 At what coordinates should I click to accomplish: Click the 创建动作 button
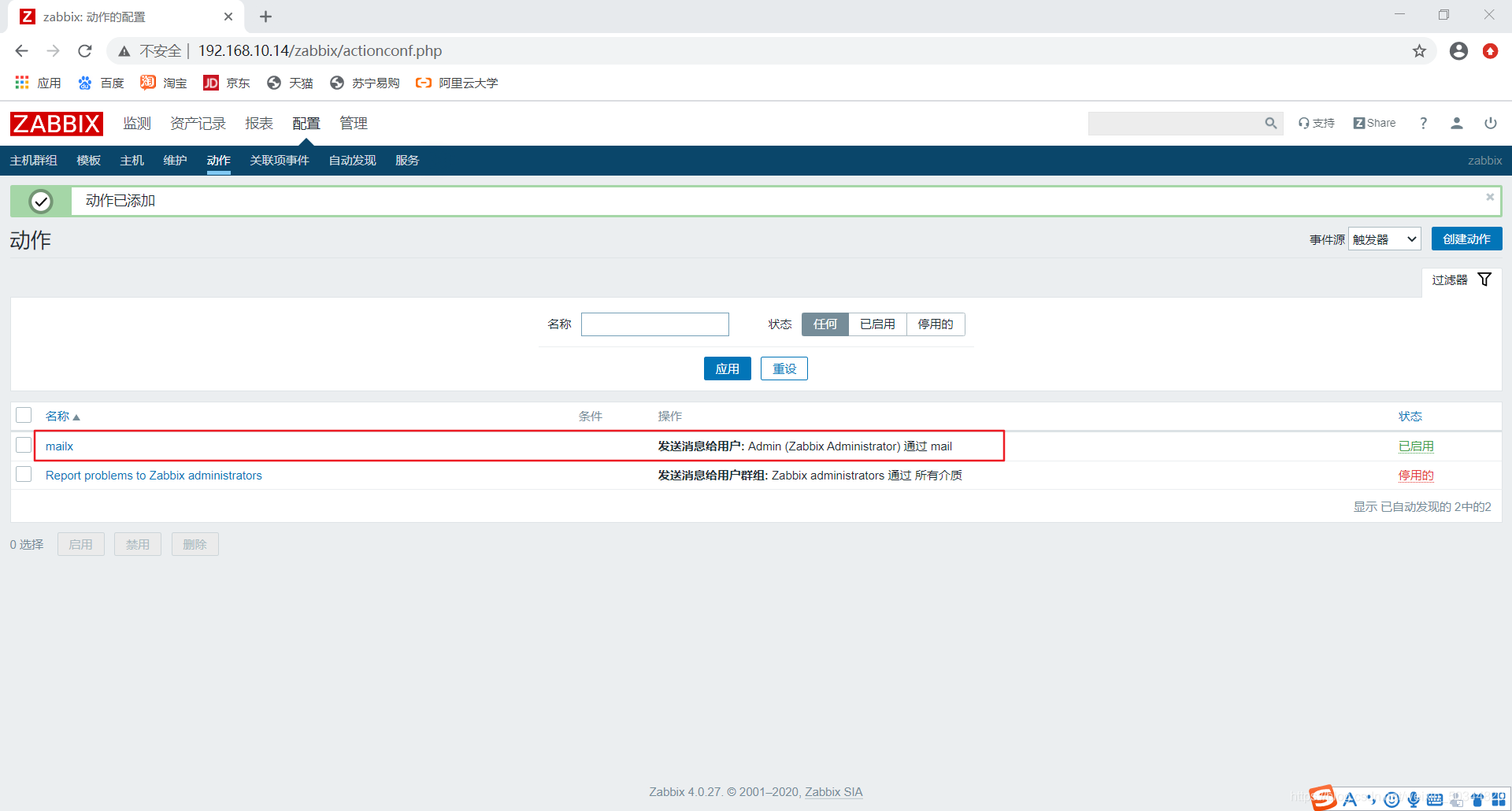(x=1466, y=239)
